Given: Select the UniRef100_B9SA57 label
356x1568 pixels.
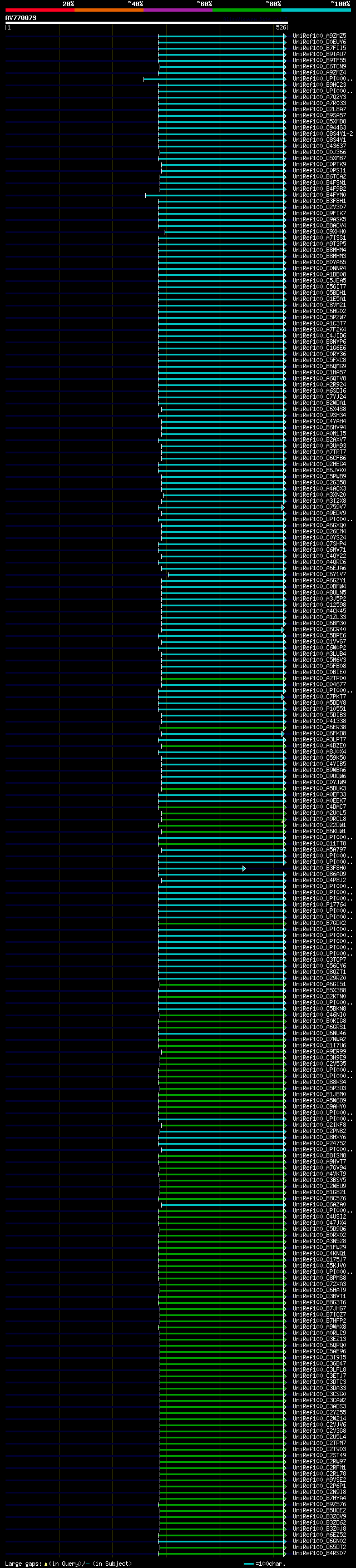Looking at the screenshot, I should click(319, 116).
